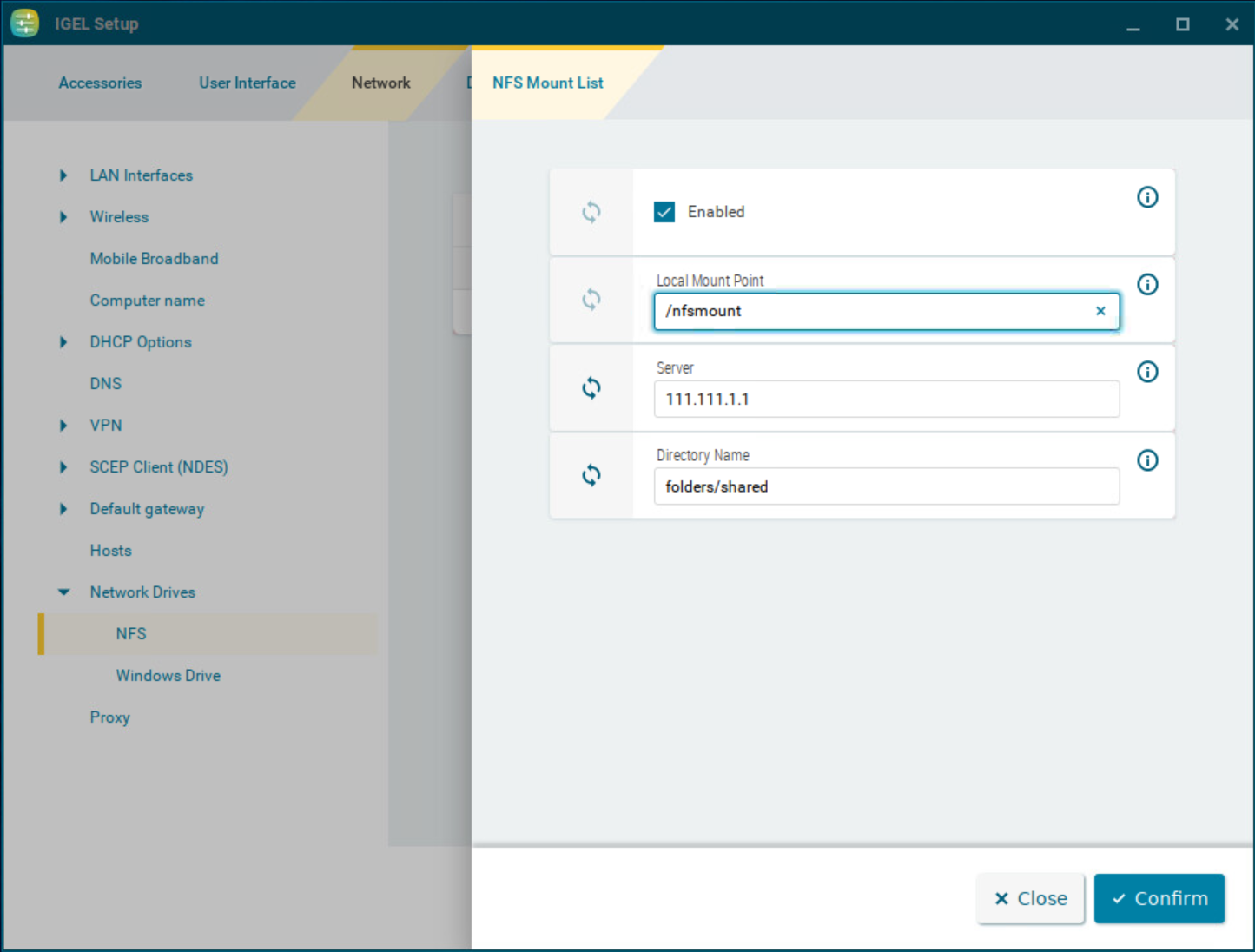Click the reset icon beside Server field
Image resolution: width=1255 pixels, height=952 pixels.
[x=591, y=387]
